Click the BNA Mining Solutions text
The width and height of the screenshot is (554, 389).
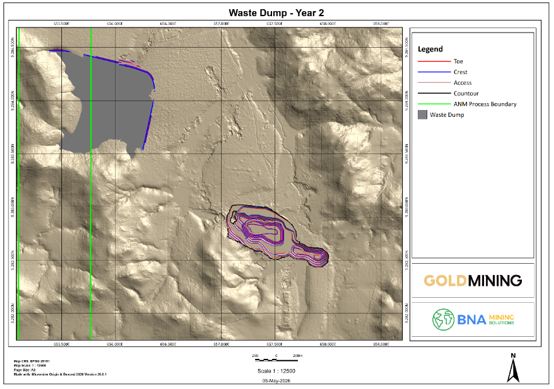486,319
